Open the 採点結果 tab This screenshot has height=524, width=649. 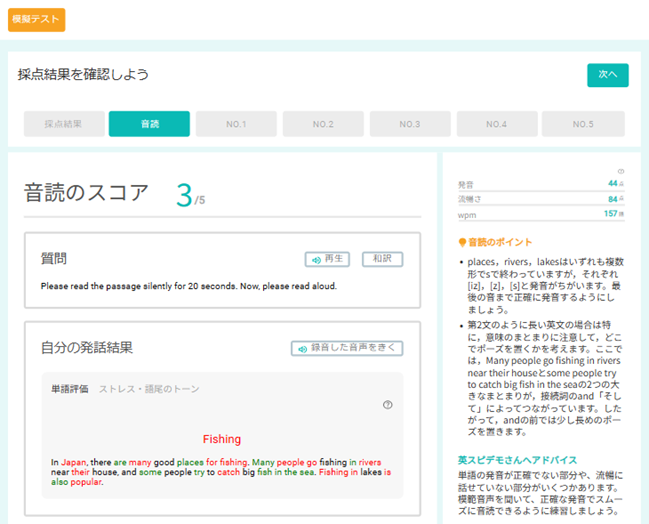(64, 124)
